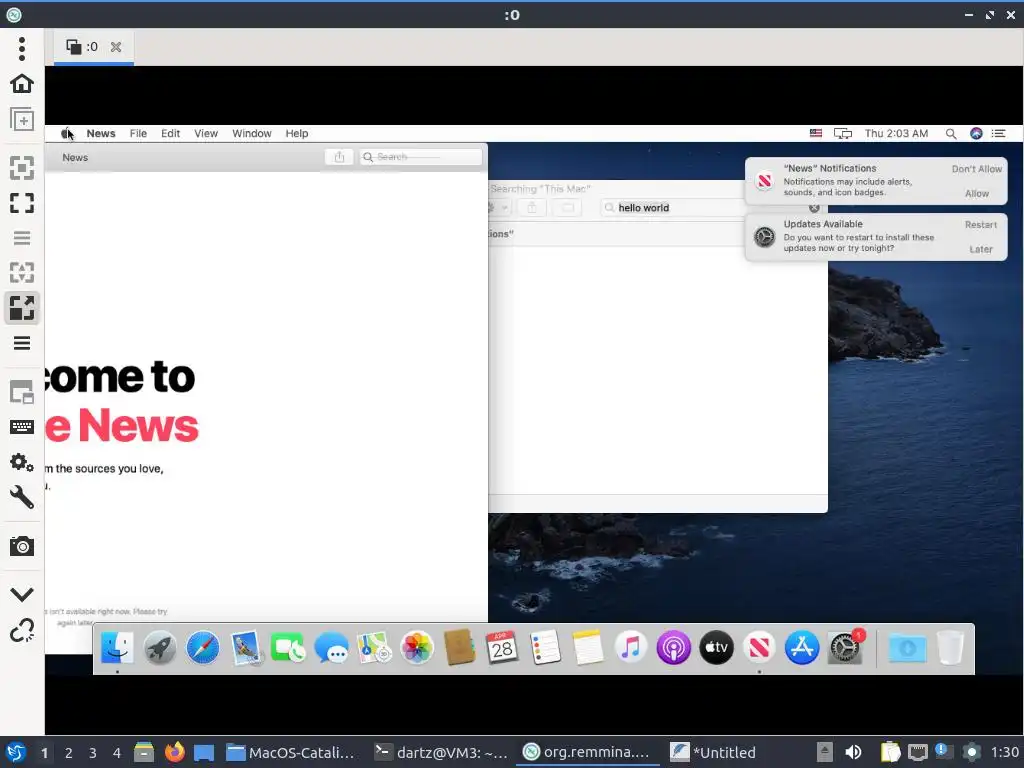Open Trash in the Dock

[950, 647]
